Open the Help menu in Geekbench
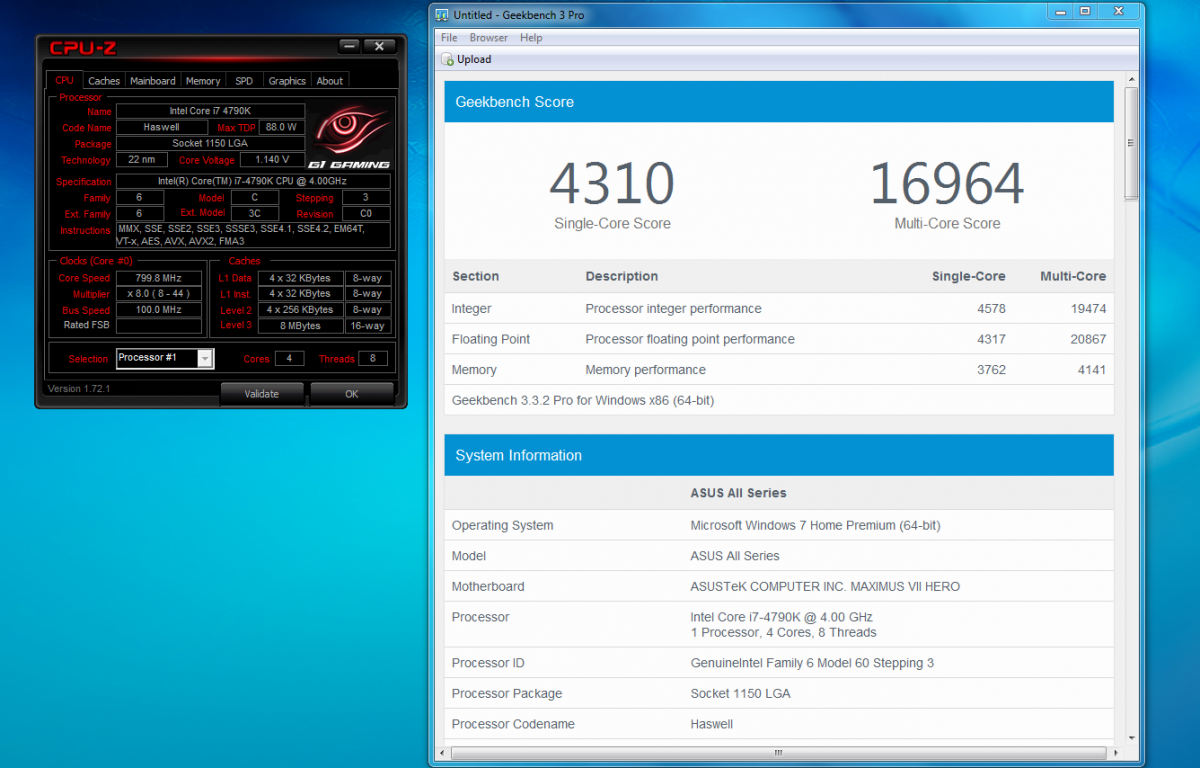The height and width of the screenshot is (768, 1200). point(531,38)
